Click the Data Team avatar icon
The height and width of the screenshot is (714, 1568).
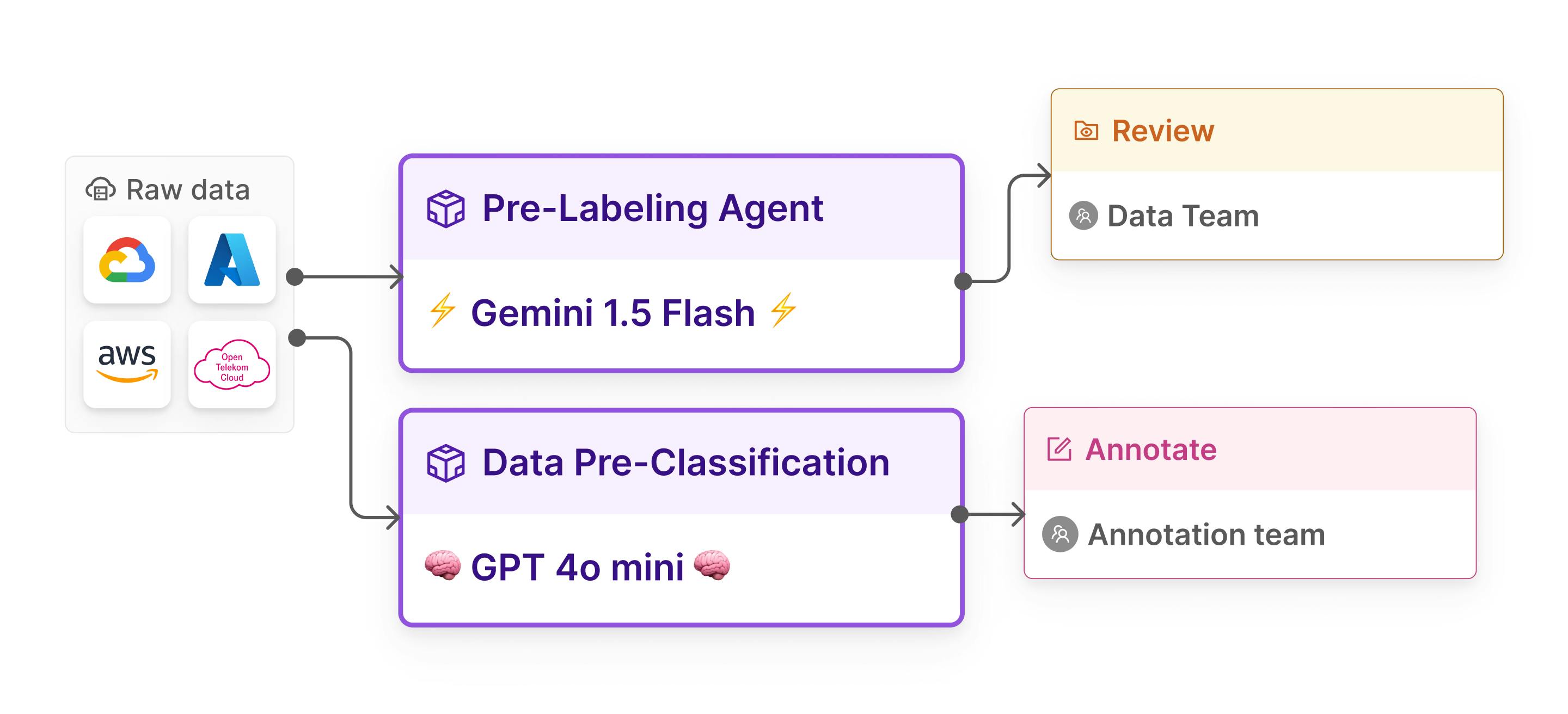click(x=1083, y=216)
